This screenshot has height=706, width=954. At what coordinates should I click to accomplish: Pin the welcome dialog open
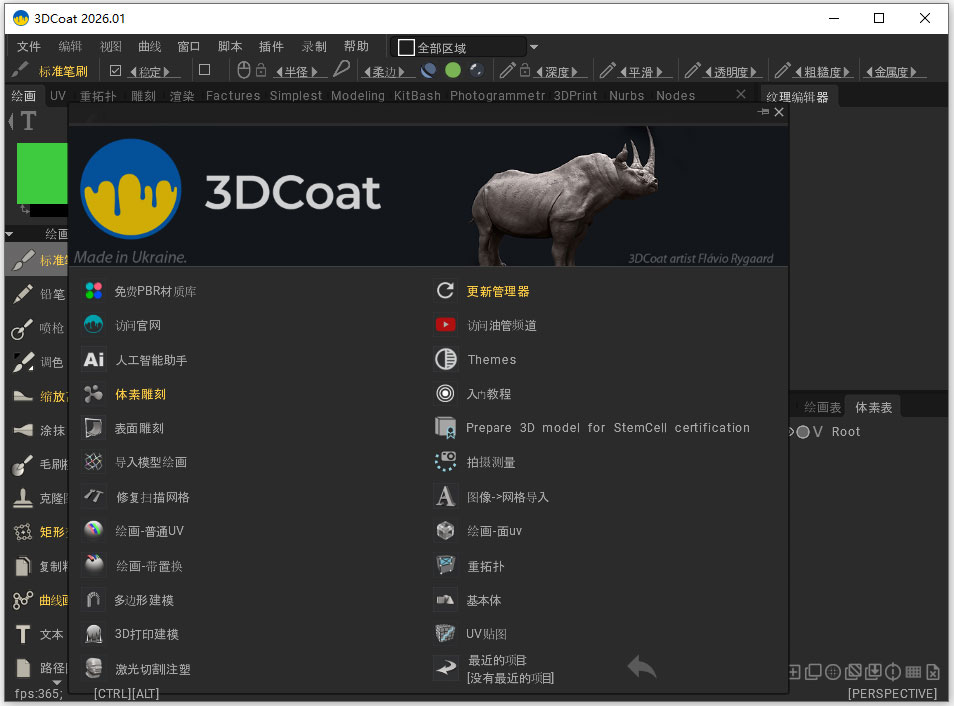coord(761,111)
